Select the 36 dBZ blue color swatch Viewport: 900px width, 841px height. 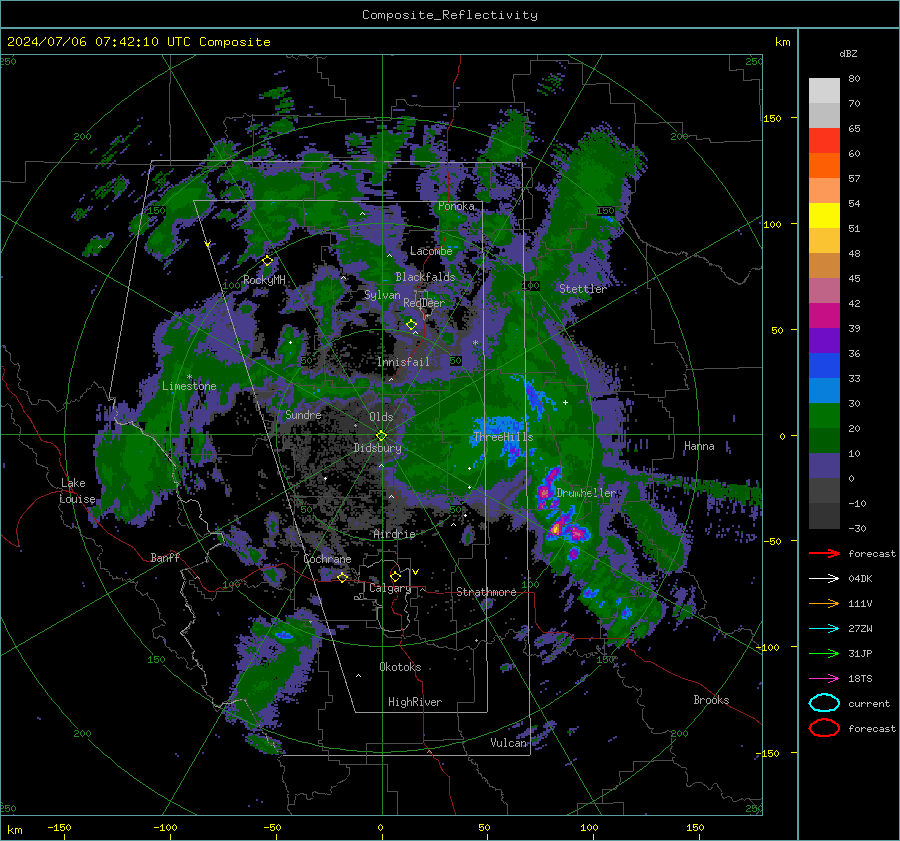point(824,365)
